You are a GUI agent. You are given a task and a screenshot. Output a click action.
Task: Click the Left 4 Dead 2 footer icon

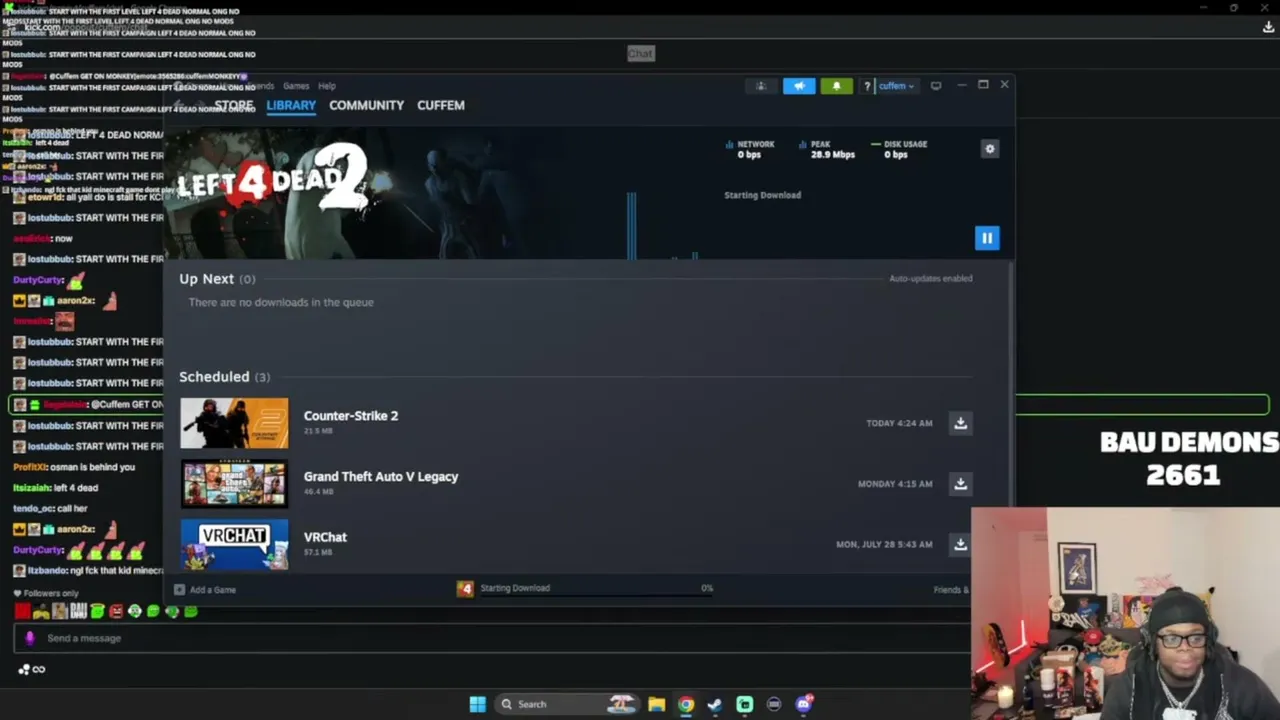pos(465,589)
